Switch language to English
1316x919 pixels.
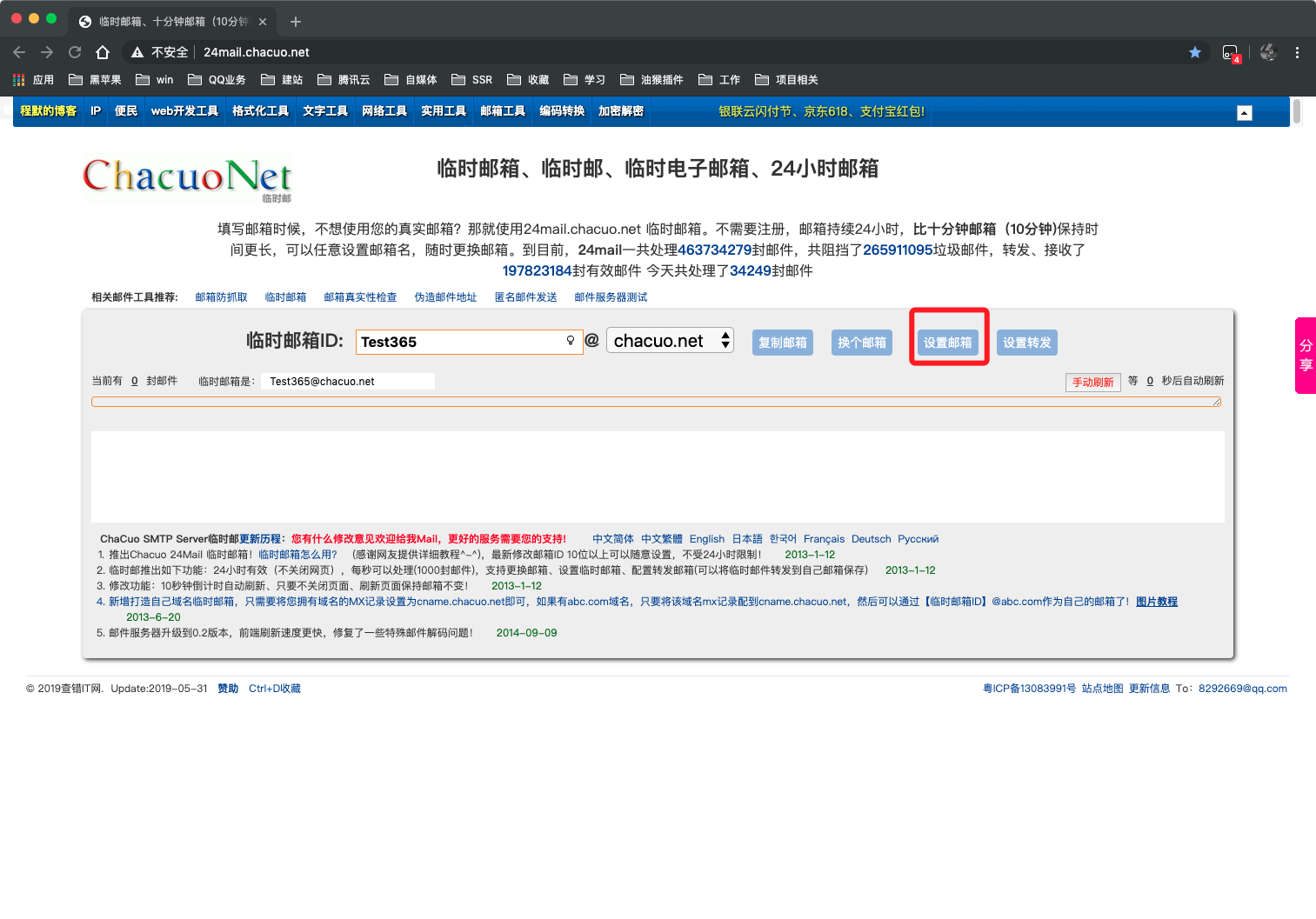707,539
